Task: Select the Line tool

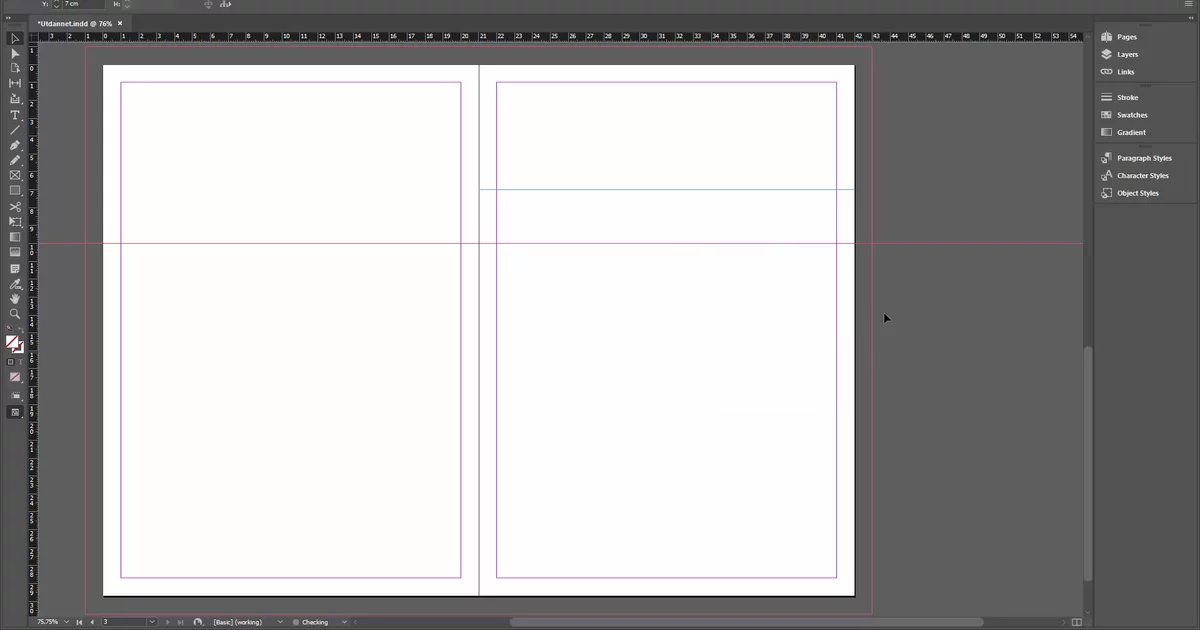Action: (x=15, y=130)
